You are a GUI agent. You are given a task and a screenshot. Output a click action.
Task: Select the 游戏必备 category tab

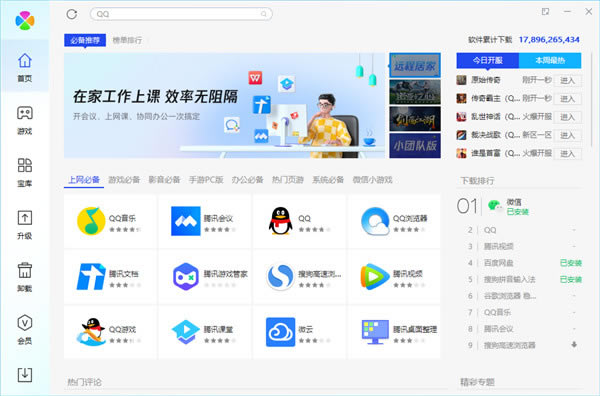point(124,180)
